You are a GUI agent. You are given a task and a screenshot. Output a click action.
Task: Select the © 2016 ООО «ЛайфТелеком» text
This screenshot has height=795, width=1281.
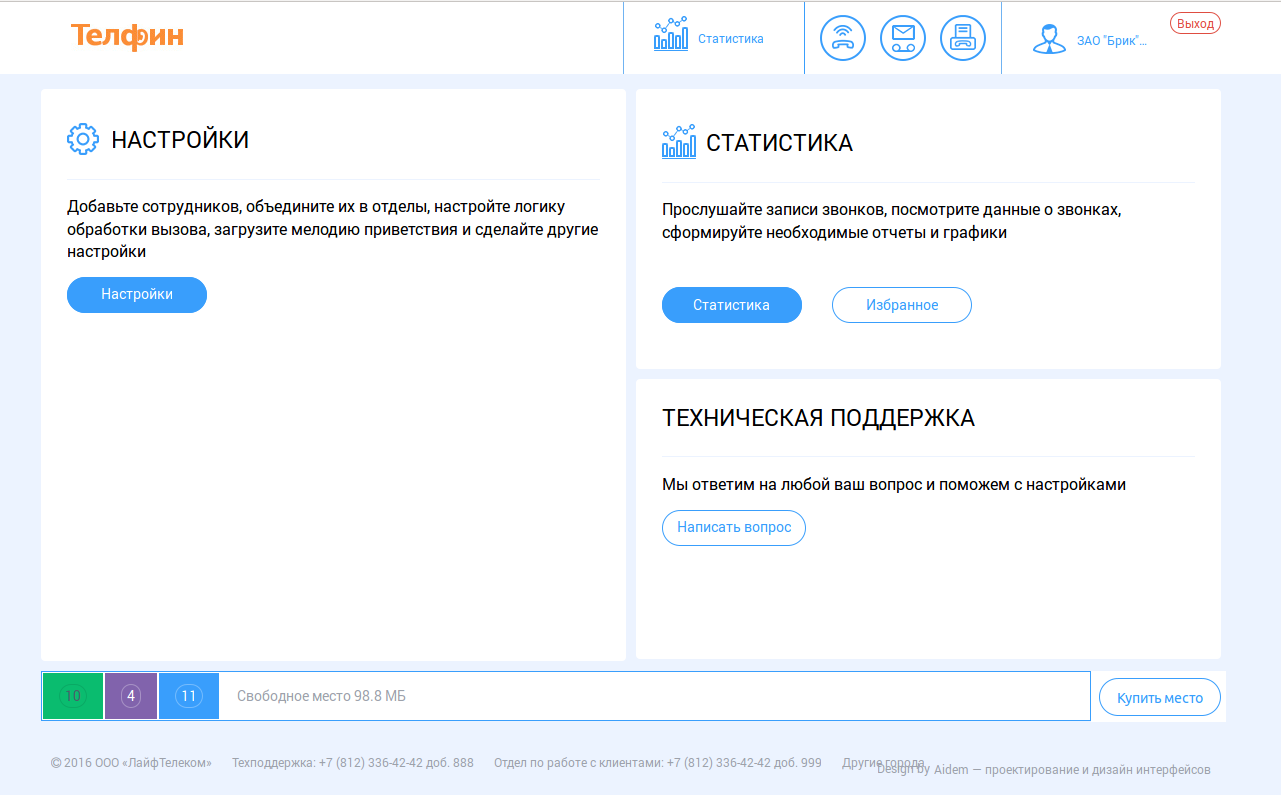point(131,763)
